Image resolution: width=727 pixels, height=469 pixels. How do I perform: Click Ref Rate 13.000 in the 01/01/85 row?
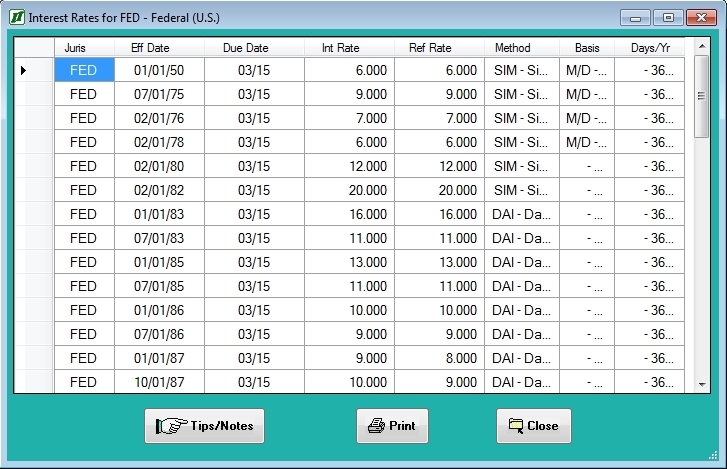point(440,262)
